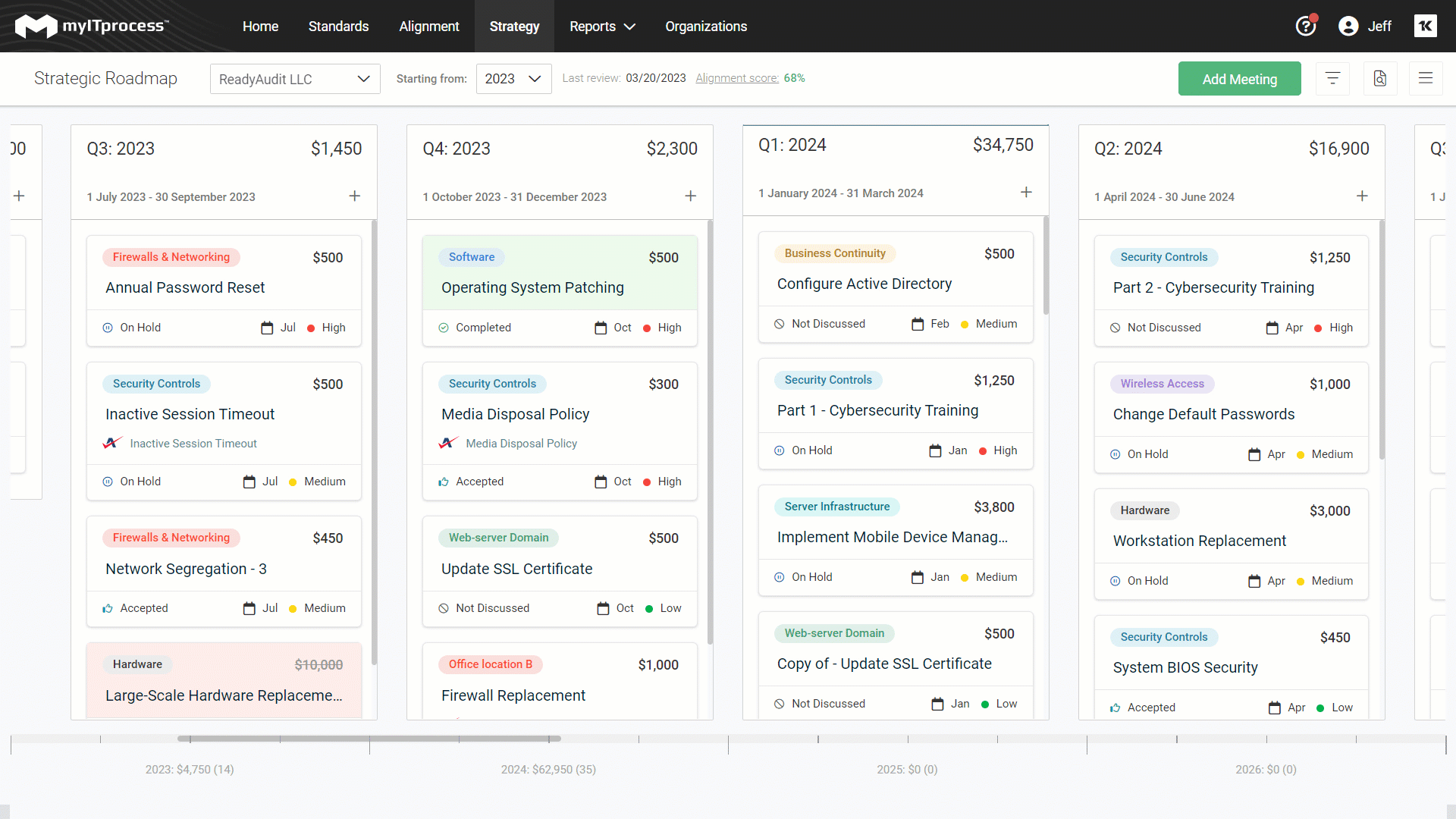Open the Large-Scale Hardware Replacement card

pyautogui.click(x=224, y=695)
